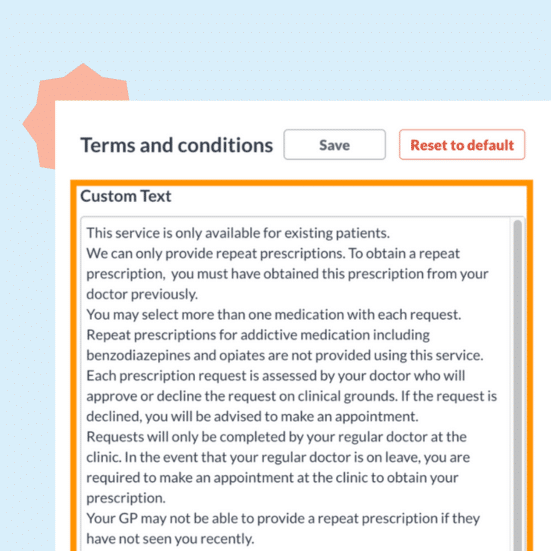
Task: Click the 'We can only provide repeat prescriptions' line
Action: (273, 254)
